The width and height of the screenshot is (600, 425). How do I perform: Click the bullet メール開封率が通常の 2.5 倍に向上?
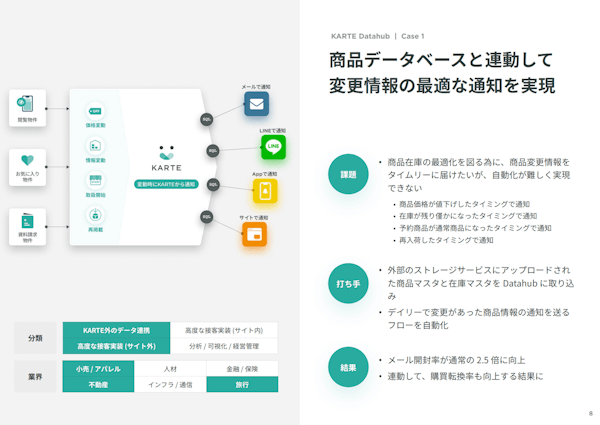456,360
